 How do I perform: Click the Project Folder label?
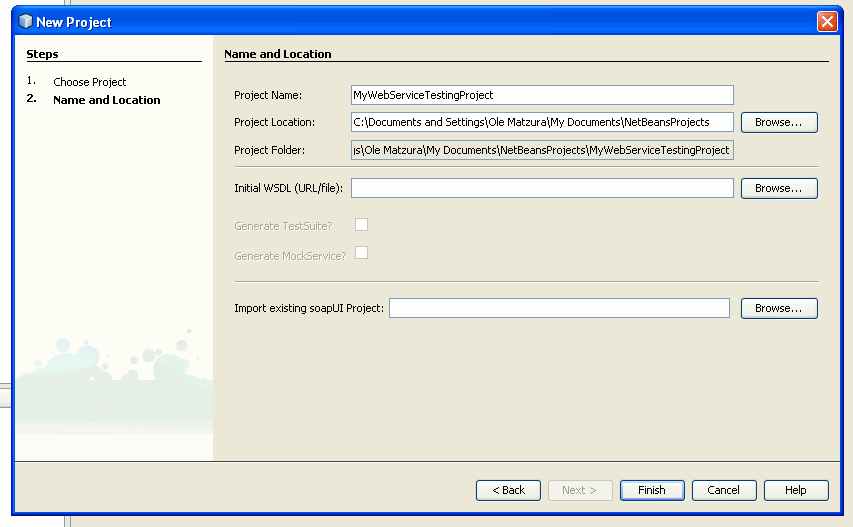pos(269,150)
